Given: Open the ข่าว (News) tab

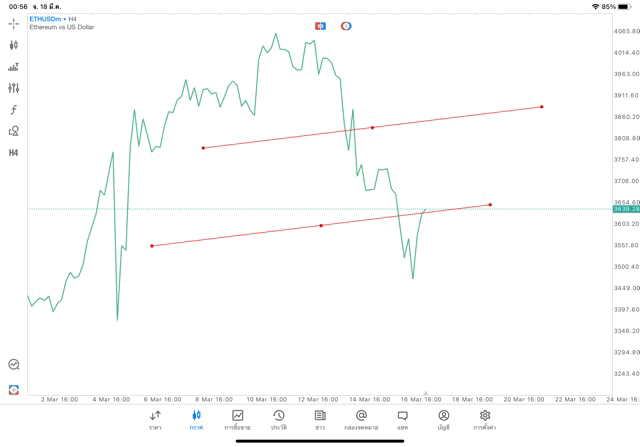Looking at the screenshot, I should tap(320, 419).
